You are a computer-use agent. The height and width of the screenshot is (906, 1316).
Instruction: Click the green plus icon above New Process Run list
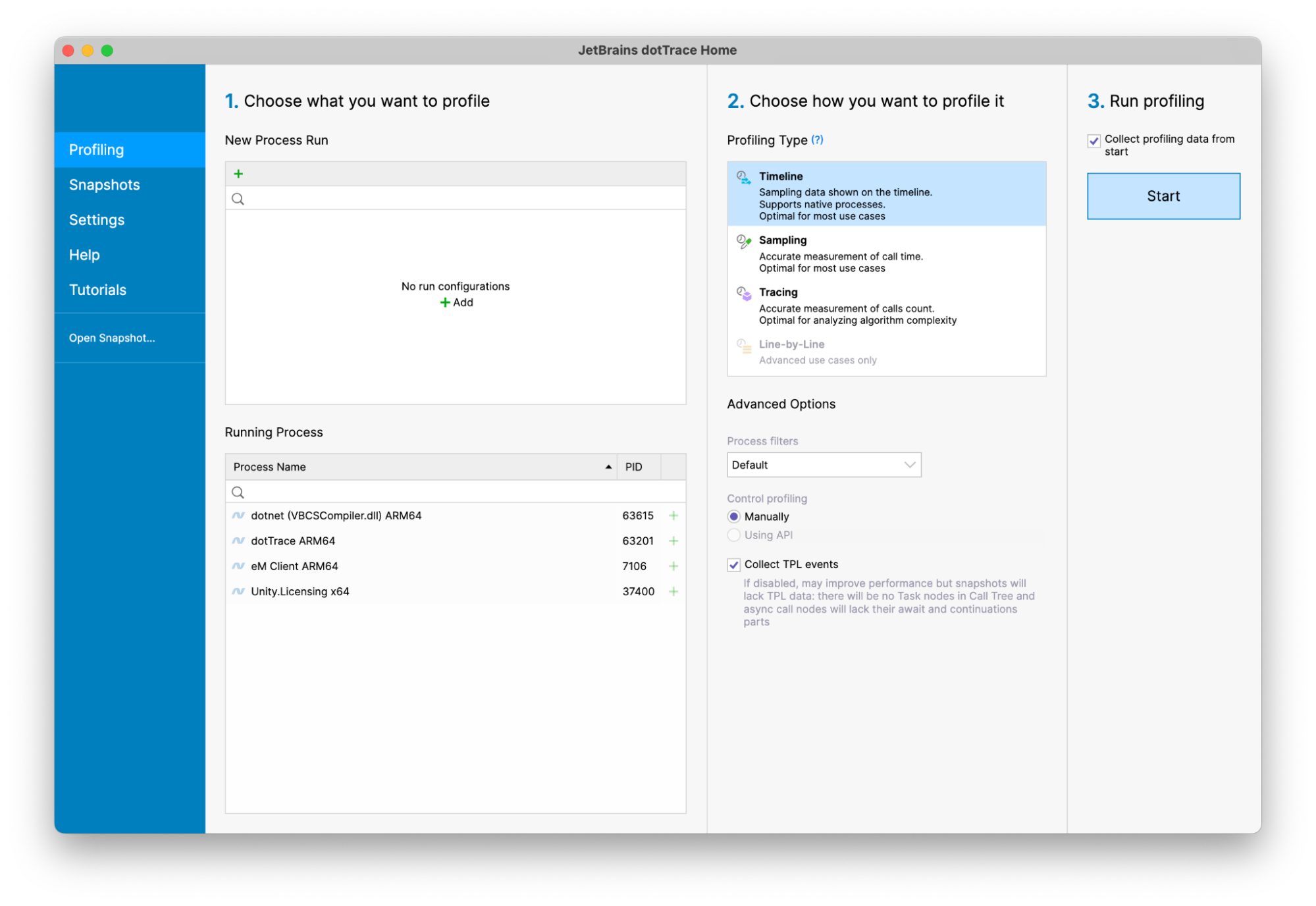click(238, 173)
